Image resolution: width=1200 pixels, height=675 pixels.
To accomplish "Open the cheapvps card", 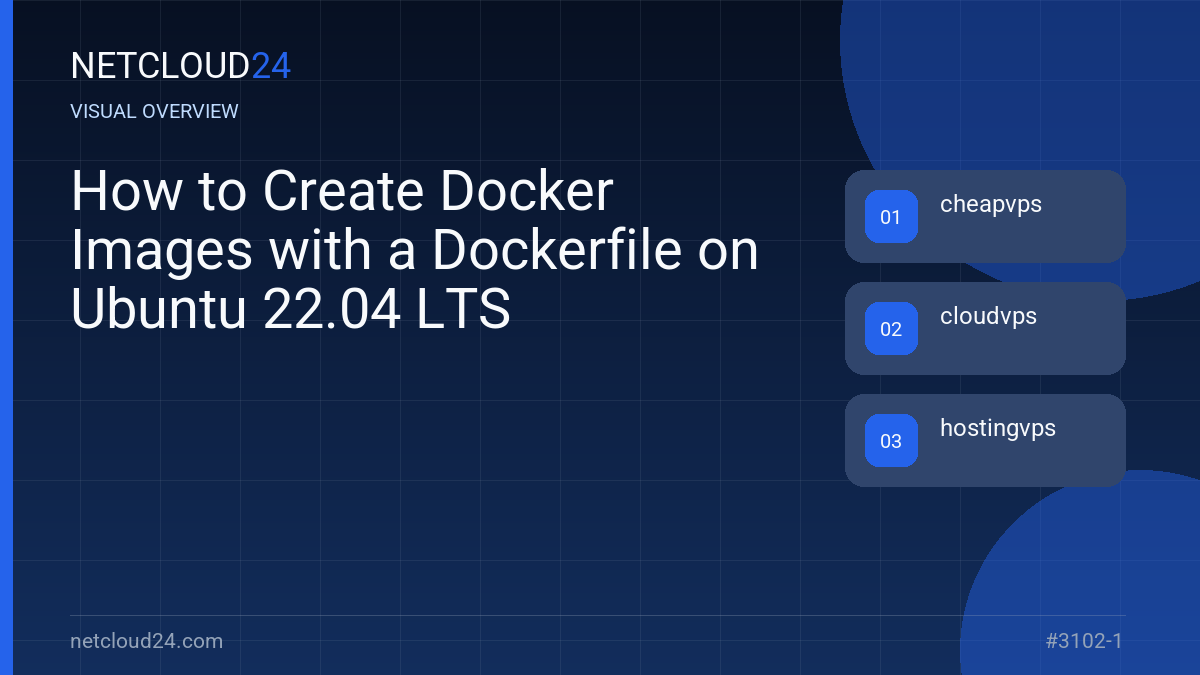I will [x=985, y=216].
